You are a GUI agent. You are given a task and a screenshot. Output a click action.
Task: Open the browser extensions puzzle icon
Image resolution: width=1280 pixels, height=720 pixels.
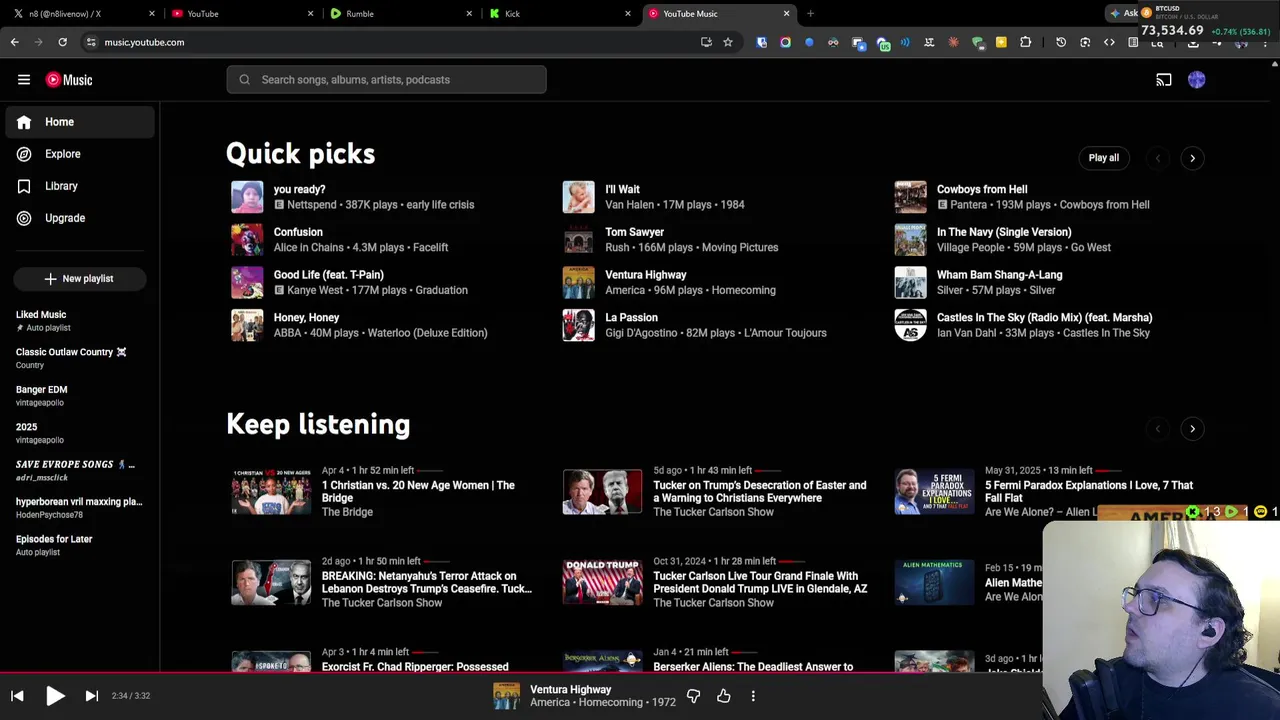click(1025, 42)
